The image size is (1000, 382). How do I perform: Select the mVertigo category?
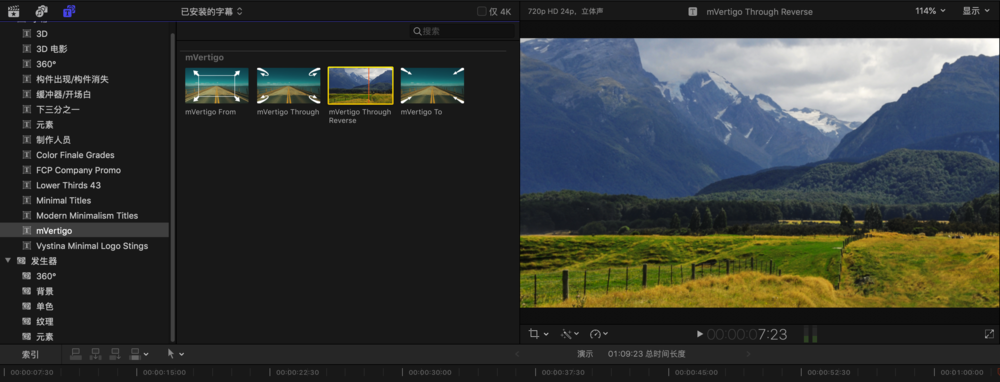[x=84, y=231]
